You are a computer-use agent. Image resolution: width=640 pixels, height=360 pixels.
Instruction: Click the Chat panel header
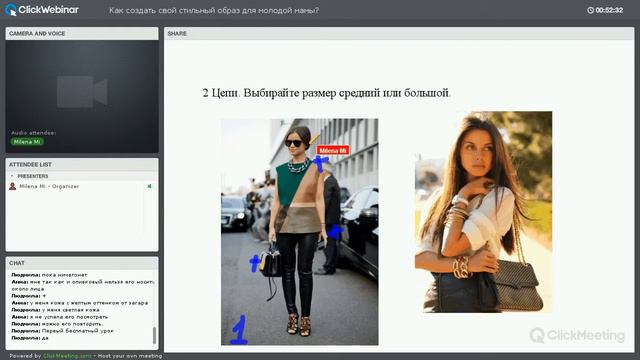[82, 263]
